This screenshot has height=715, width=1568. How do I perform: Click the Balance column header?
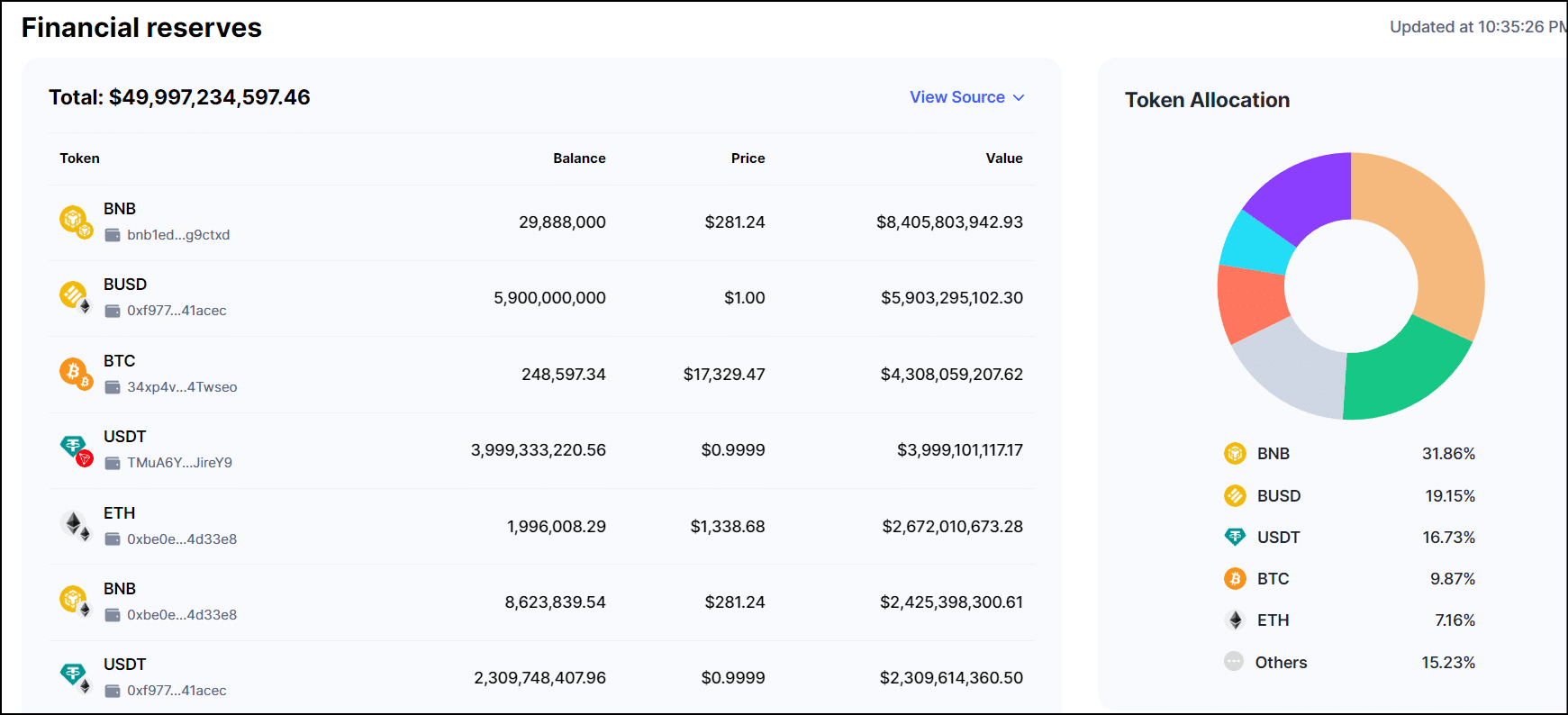579,158
